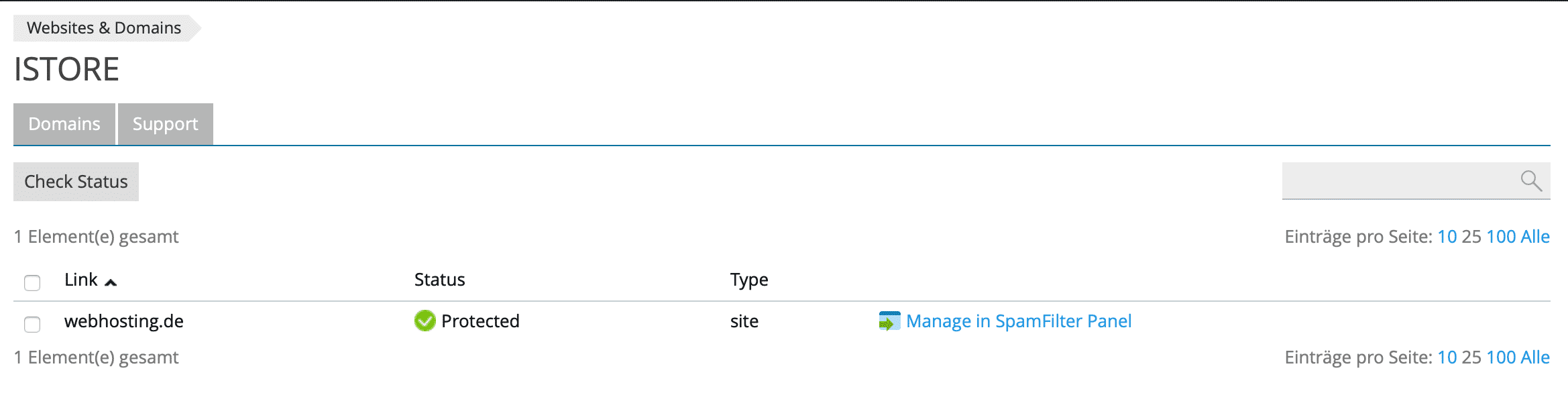This screenshot has height=393, width=1568.
Task: Switch to the Support tab
Action: (165, 124)
